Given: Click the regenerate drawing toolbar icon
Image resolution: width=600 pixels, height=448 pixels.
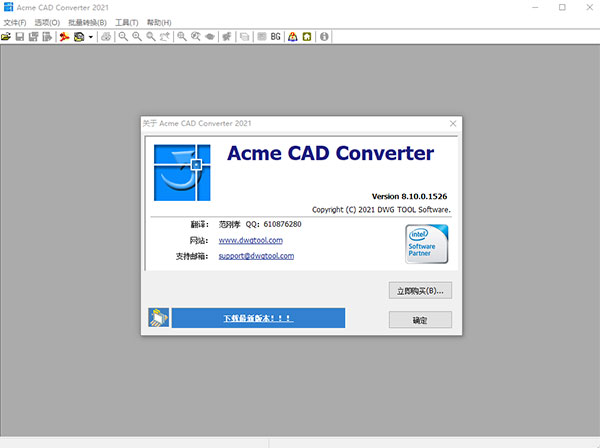Looking at the screenshot, I should 227,37.
